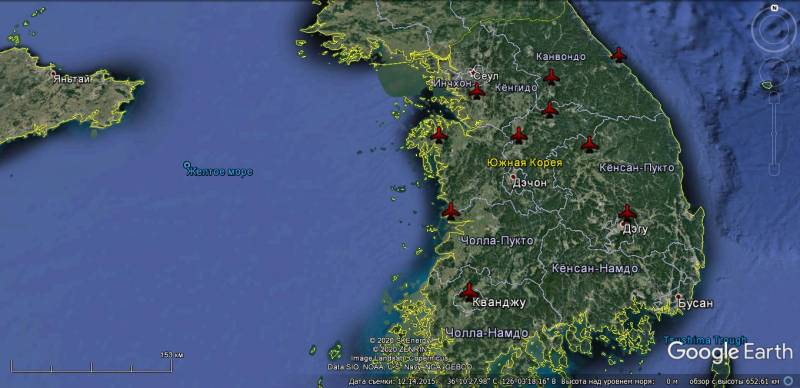Click the airplane marker beside Кванджу
The image size is (800, 388).
(469, 292)
